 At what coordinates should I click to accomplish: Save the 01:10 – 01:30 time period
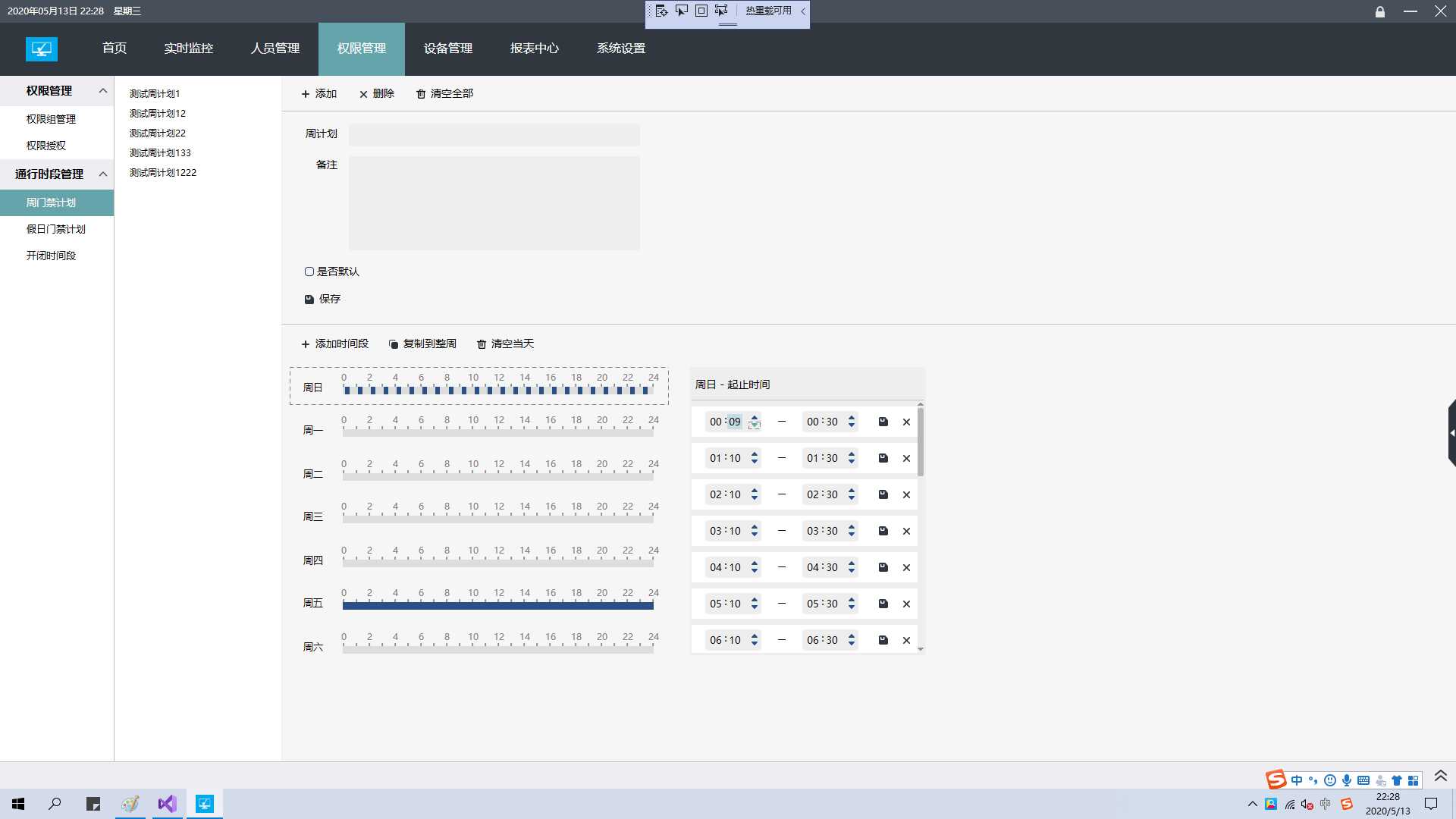pyautogui.click(x=883, y=458)
